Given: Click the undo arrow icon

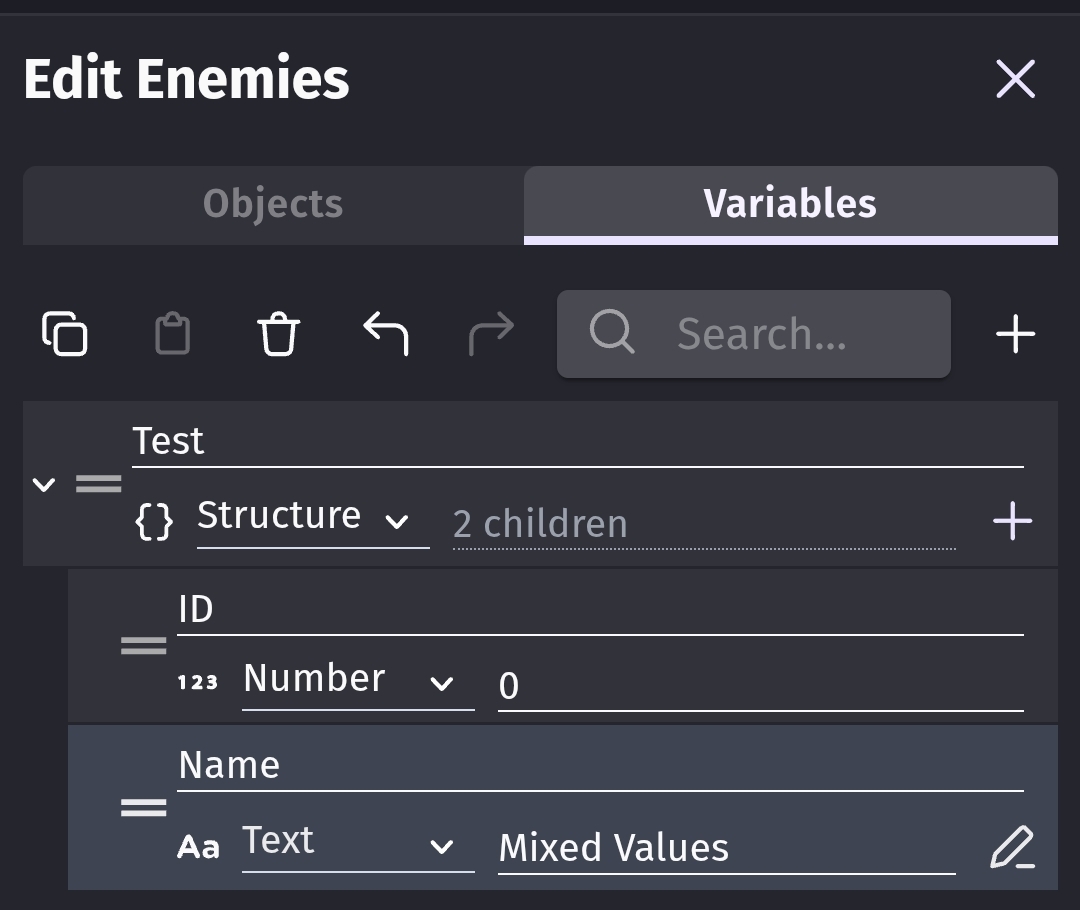Looking at the screenshot, I should (x=386, y=334).
